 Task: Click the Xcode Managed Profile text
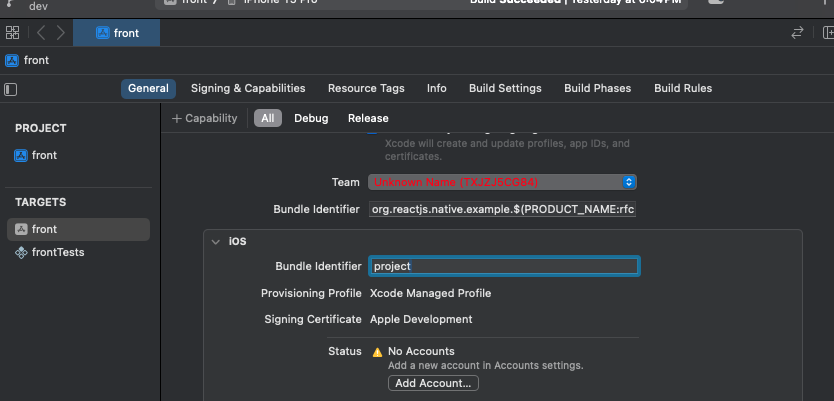[x=430, y=294]
